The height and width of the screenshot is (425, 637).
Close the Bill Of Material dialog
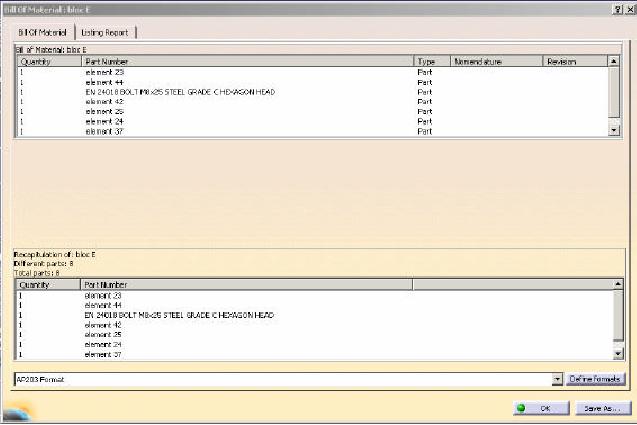click(x=628, y=8)
